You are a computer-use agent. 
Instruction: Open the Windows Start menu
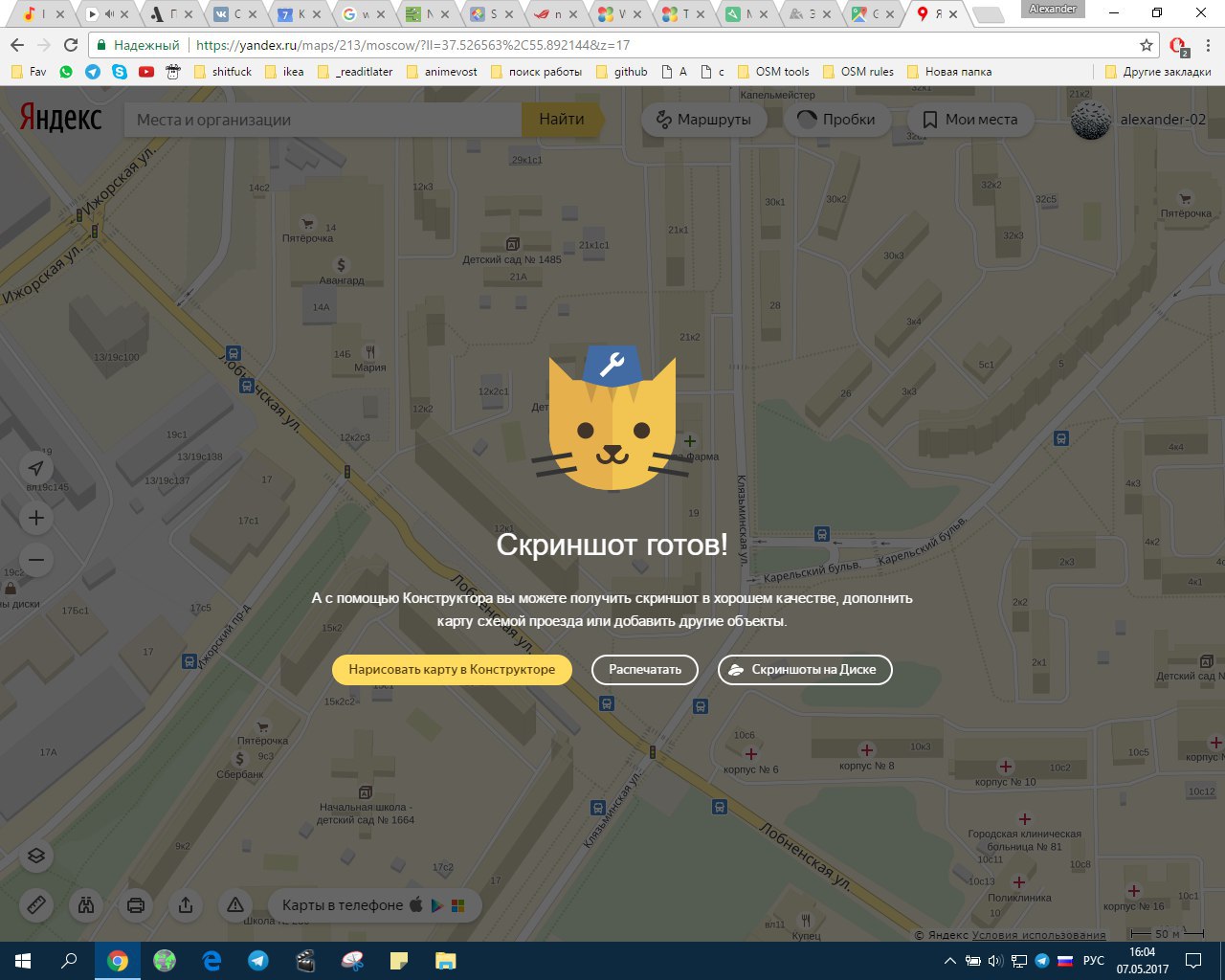(23, 961)
